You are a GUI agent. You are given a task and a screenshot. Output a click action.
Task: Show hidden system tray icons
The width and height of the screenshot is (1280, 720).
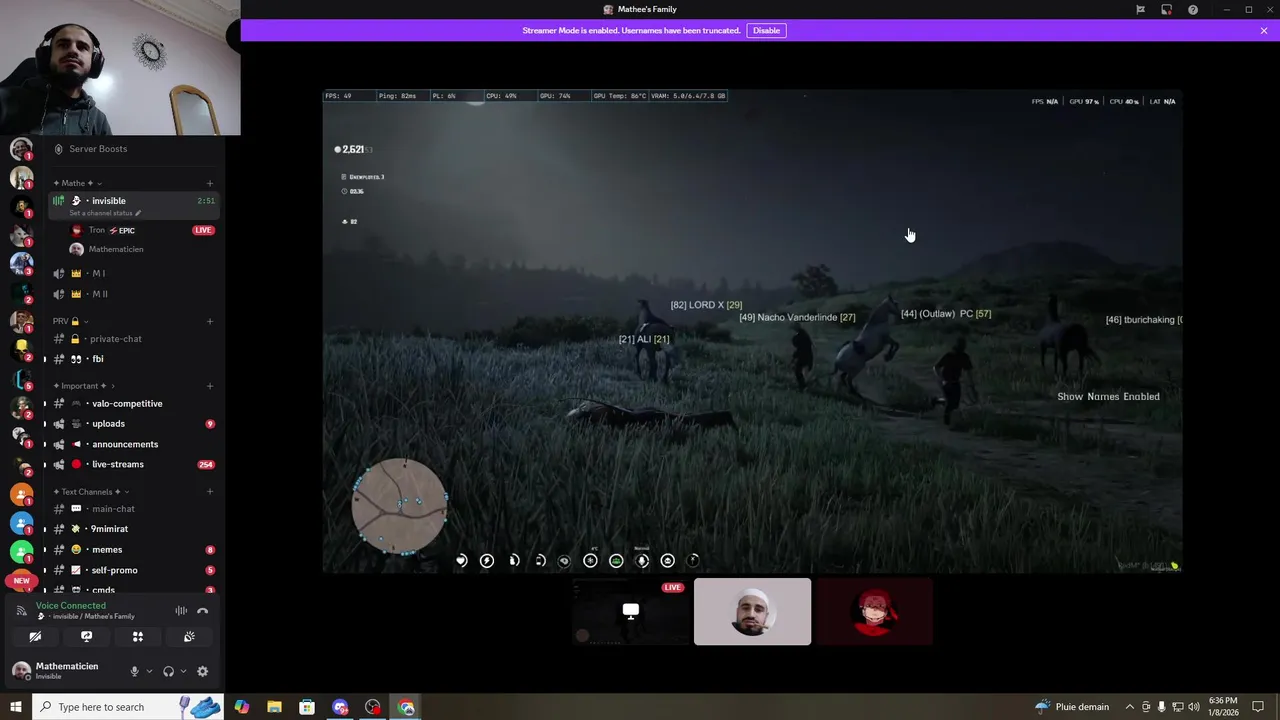(1130, 707)
